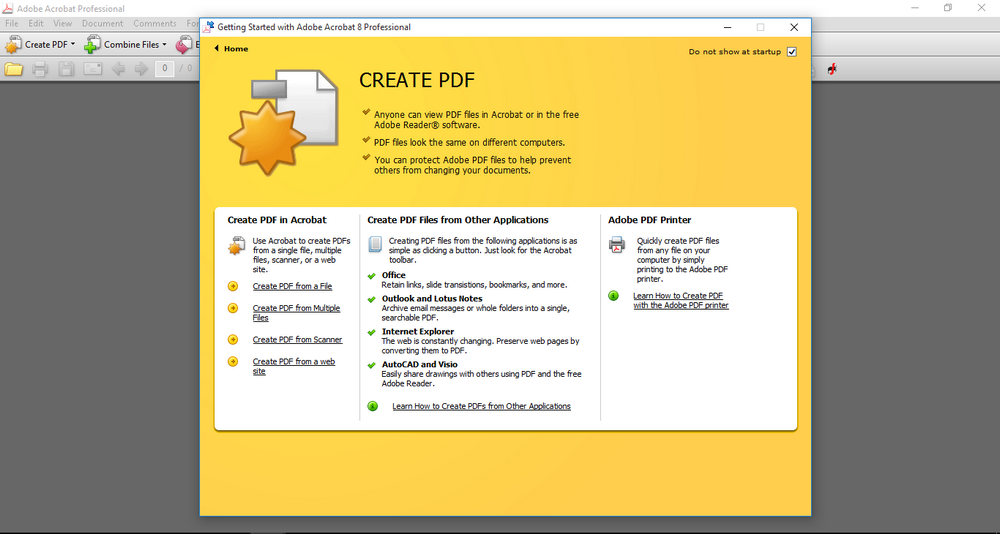This screenshot has height=534, width=1000.
Task: Click the page number input field
Action: [x=165, y=68]
